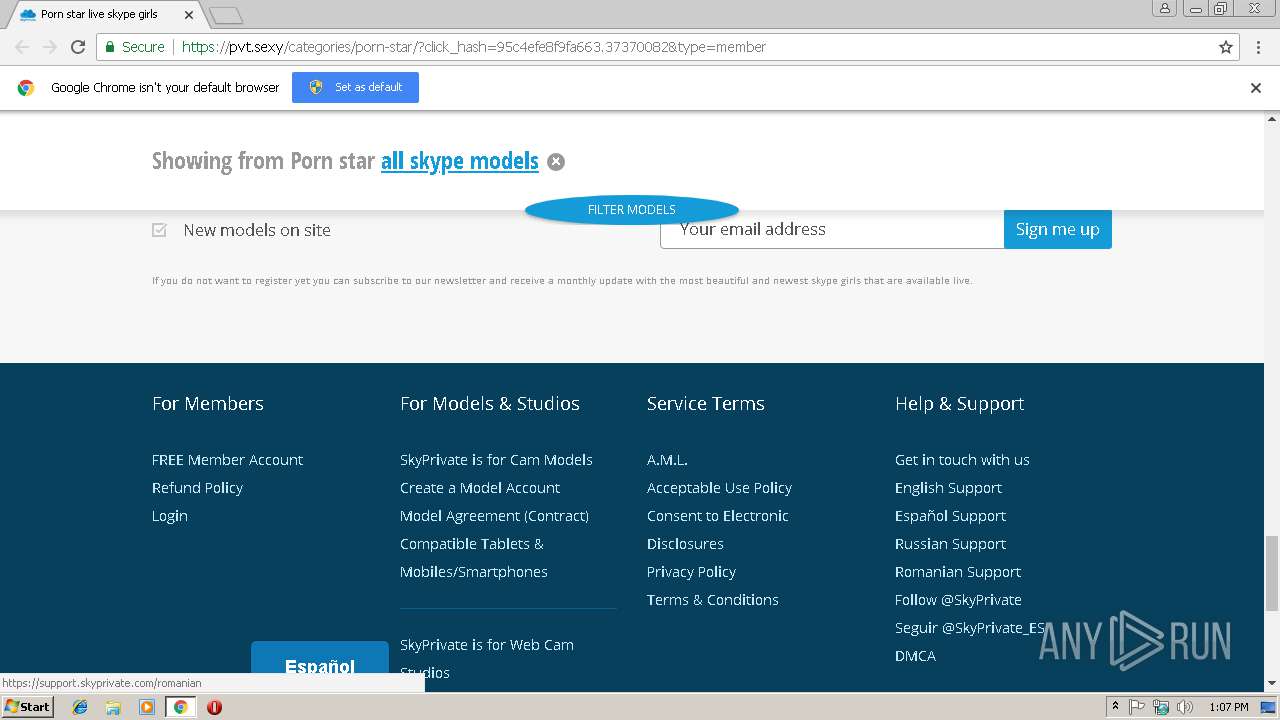
Task: Expand the FILTER MODELS panel
Action: pos(632,210)
